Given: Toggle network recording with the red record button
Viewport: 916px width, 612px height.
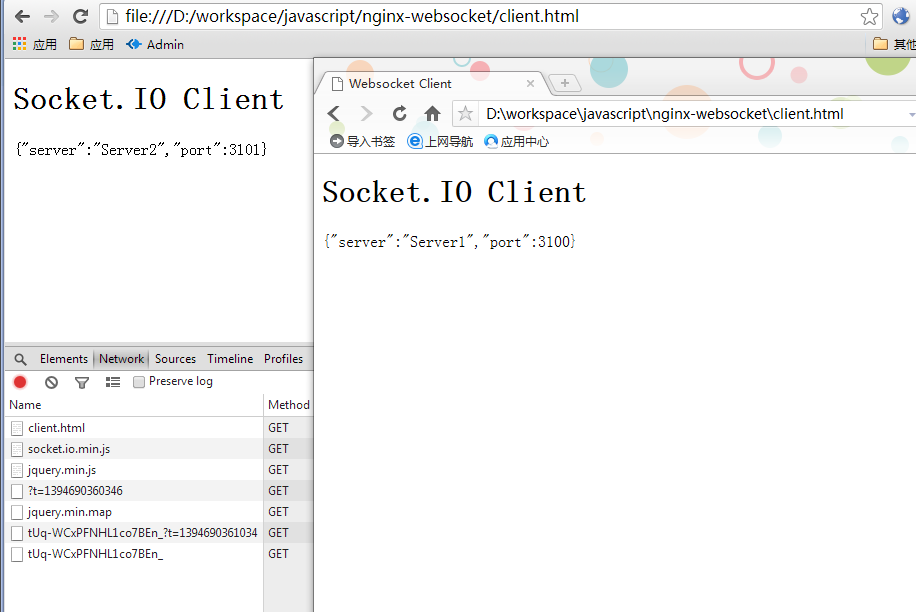Looking at the screenshot, I should (19, 382).
